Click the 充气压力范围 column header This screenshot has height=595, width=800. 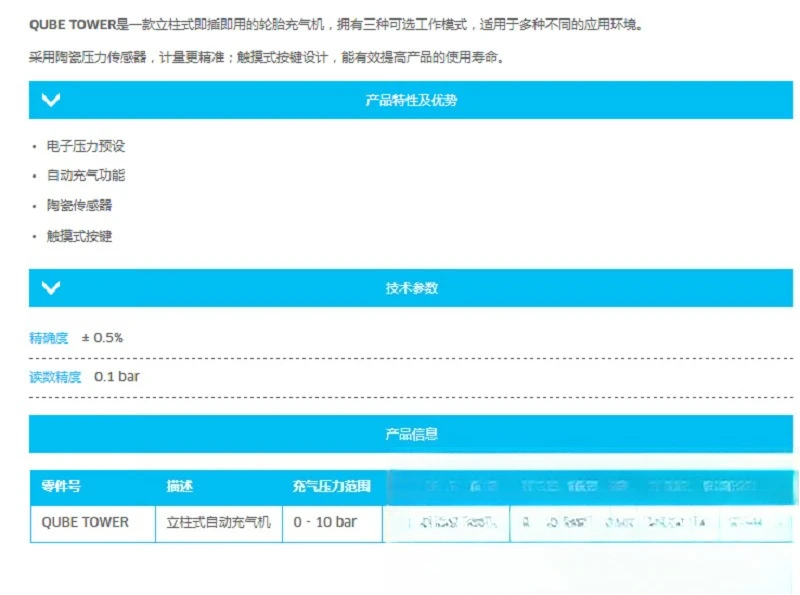point(332,486)
